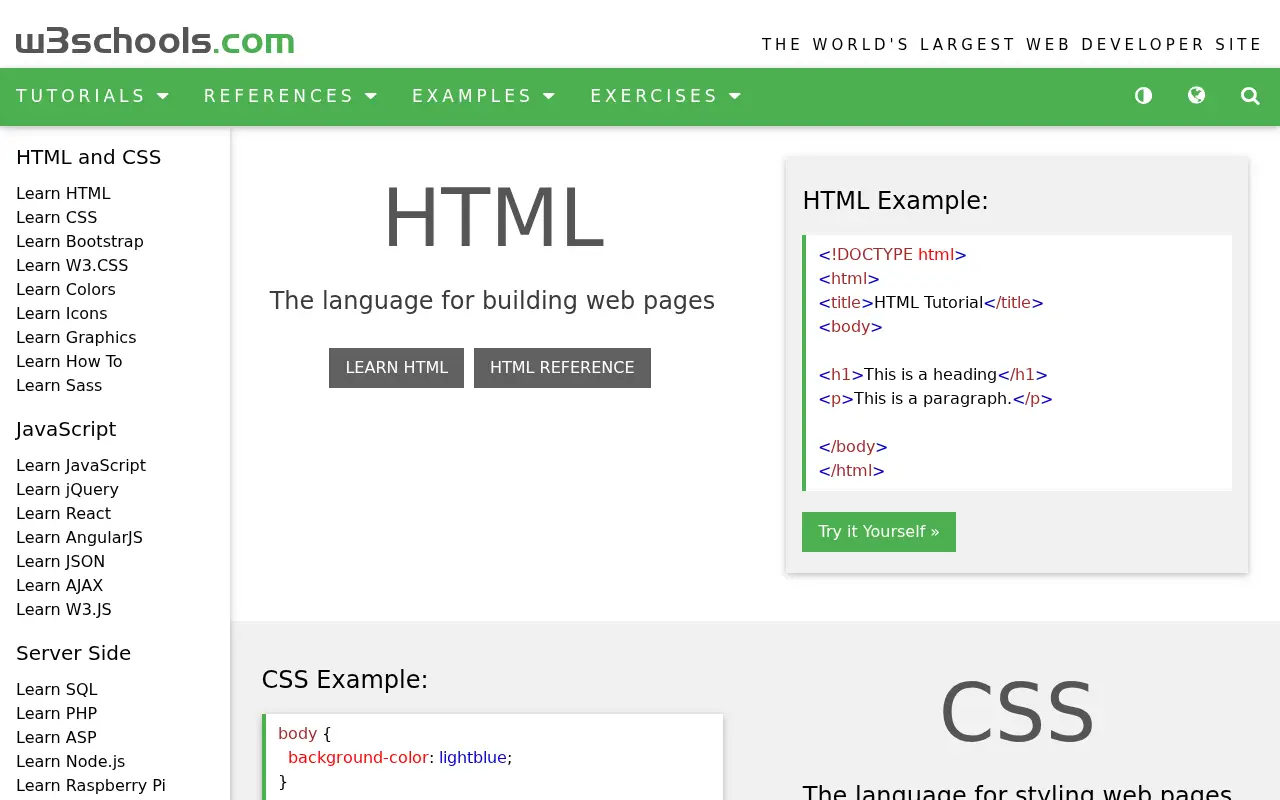Viewport: 1280px width, 800px height.
Task: Click 'The language for building web pages' text
Action: (x=492, y=301)
